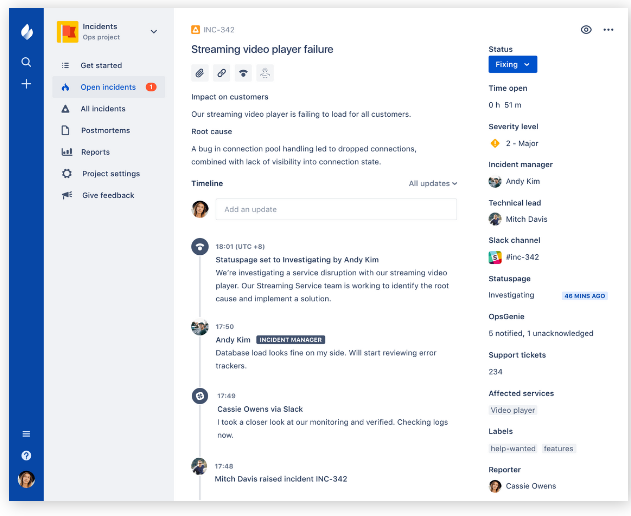Click the alert responders person button

[x=265, y=73]
